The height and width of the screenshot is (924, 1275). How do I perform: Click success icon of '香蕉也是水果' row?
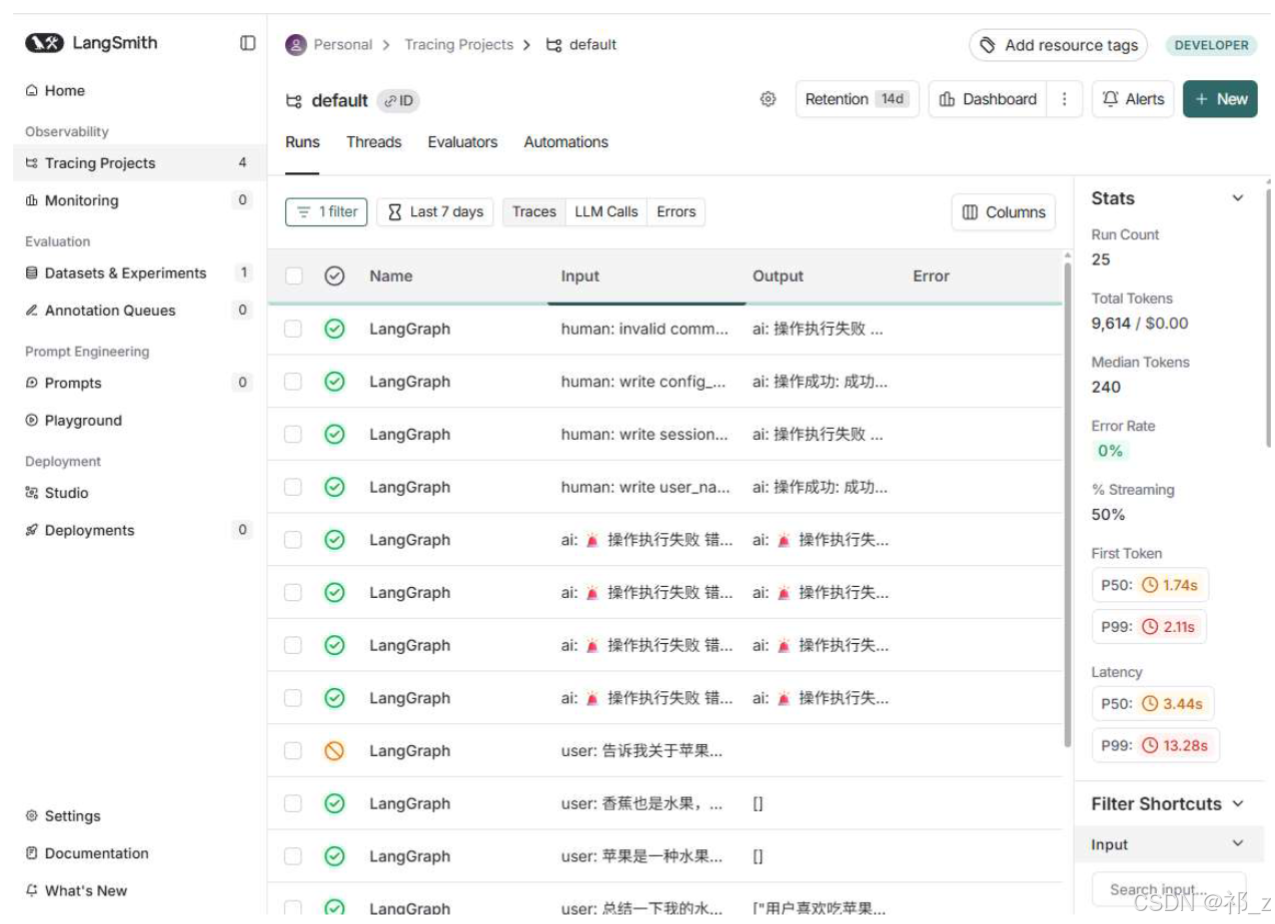click(x=335, y=804)
